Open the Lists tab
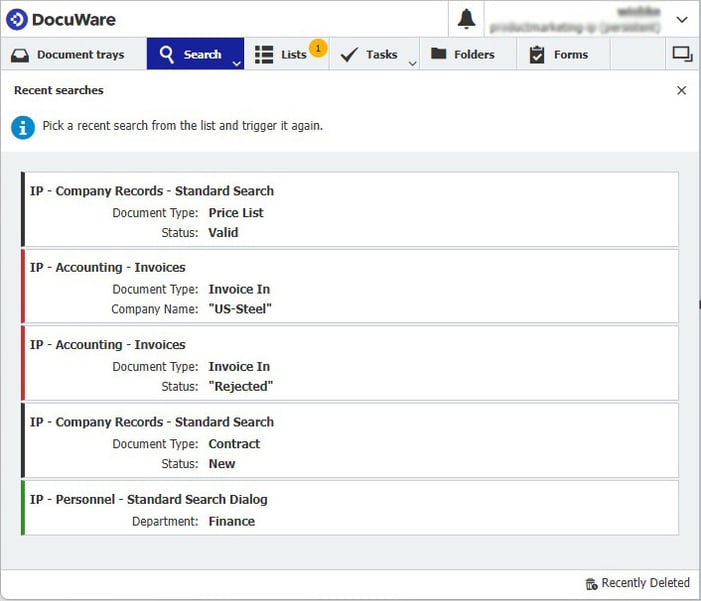The height and width of the screenshot is (601, 701). pos(280,54)
